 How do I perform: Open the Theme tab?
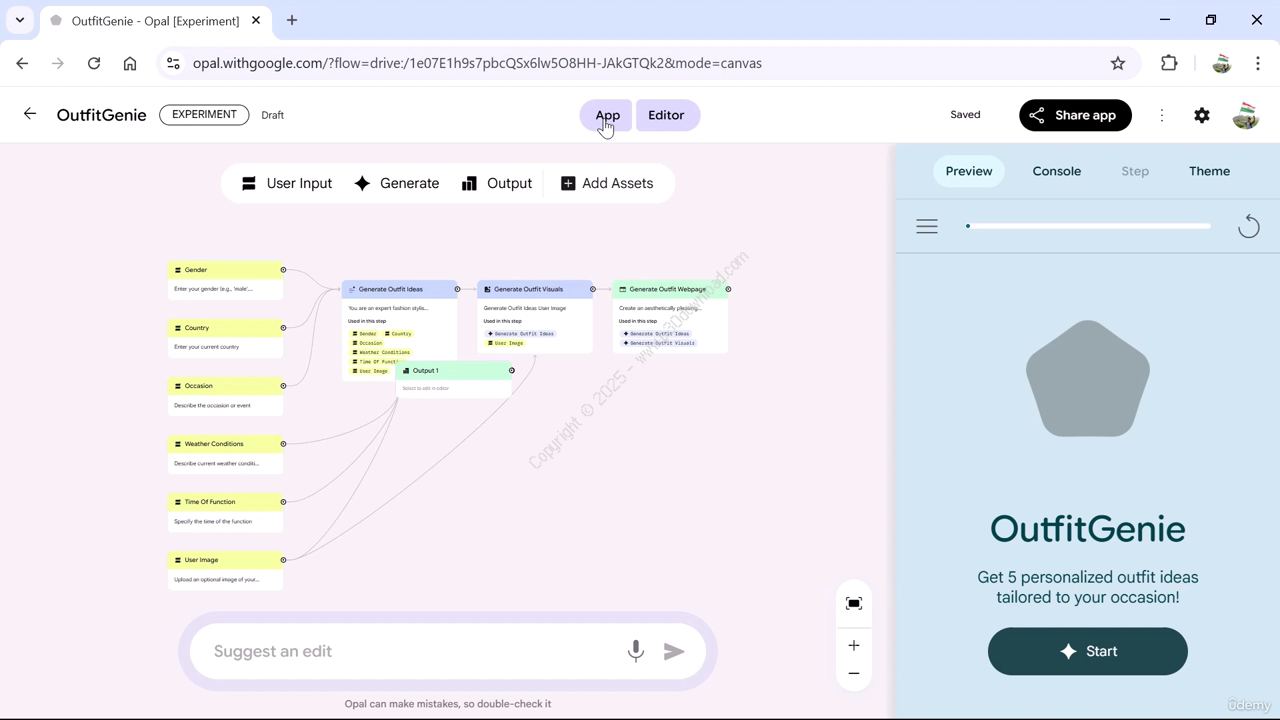coord(1209,171)
